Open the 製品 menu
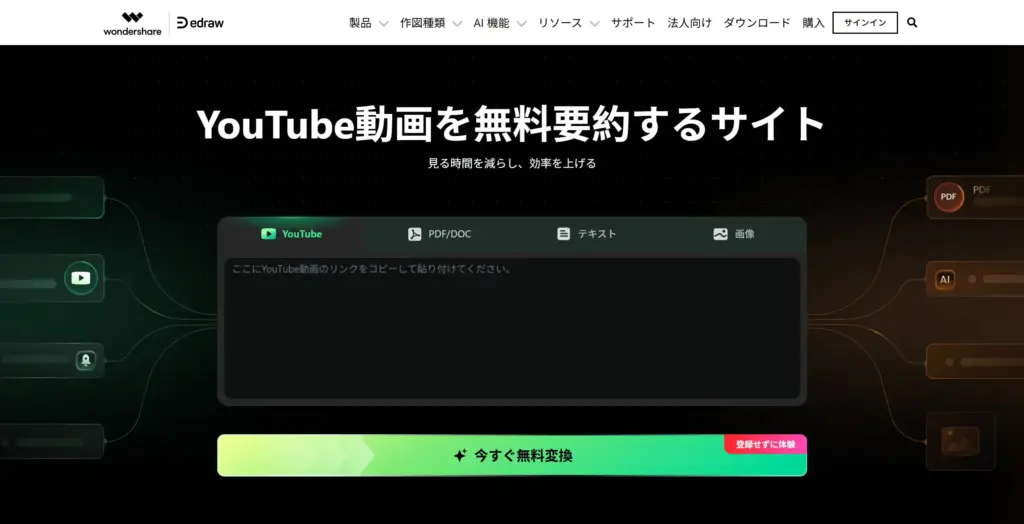Screen dimensions: 1024x524 360,23
